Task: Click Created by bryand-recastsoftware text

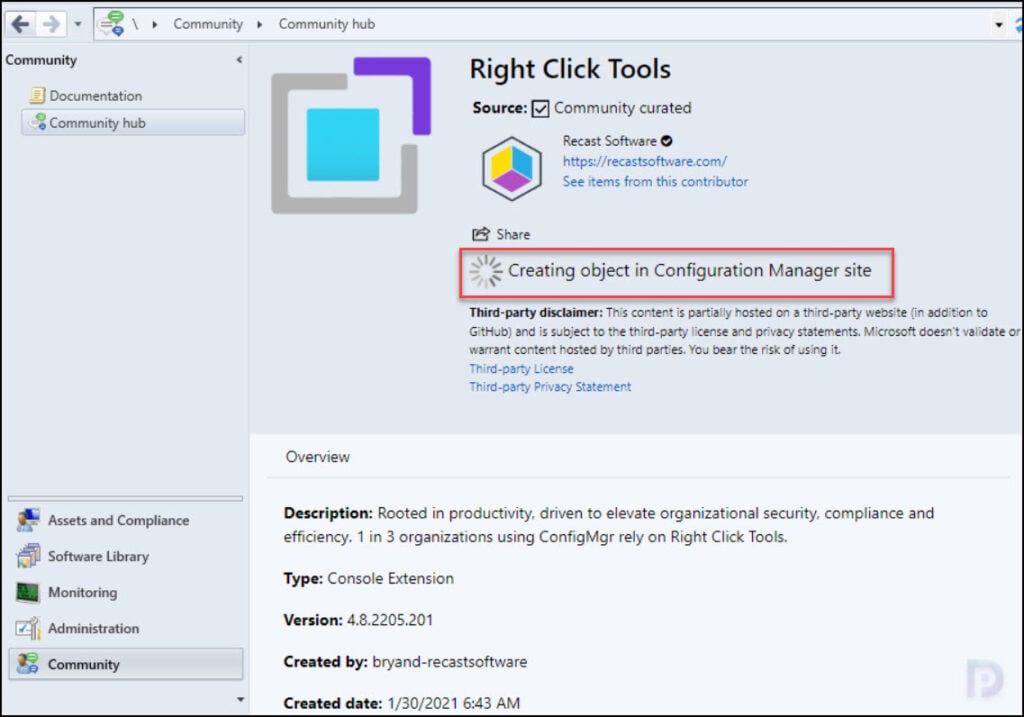Action: 406,662
